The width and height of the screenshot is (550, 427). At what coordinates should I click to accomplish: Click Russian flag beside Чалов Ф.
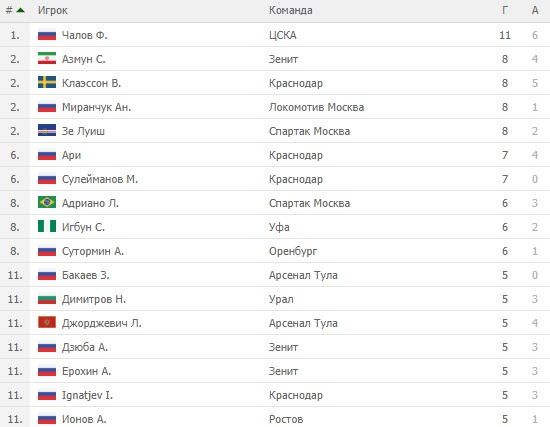(x=47, y=35)
